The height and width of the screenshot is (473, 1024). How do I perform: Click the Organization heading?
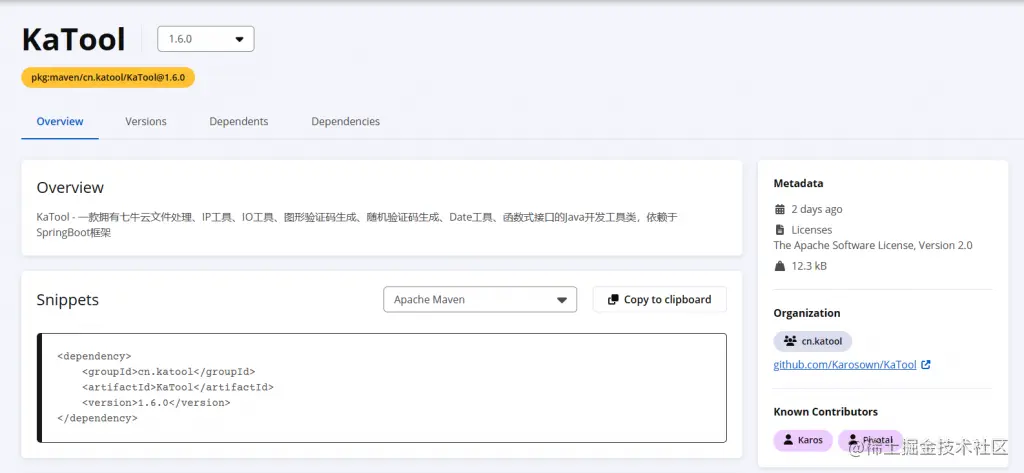click(807, 313)
